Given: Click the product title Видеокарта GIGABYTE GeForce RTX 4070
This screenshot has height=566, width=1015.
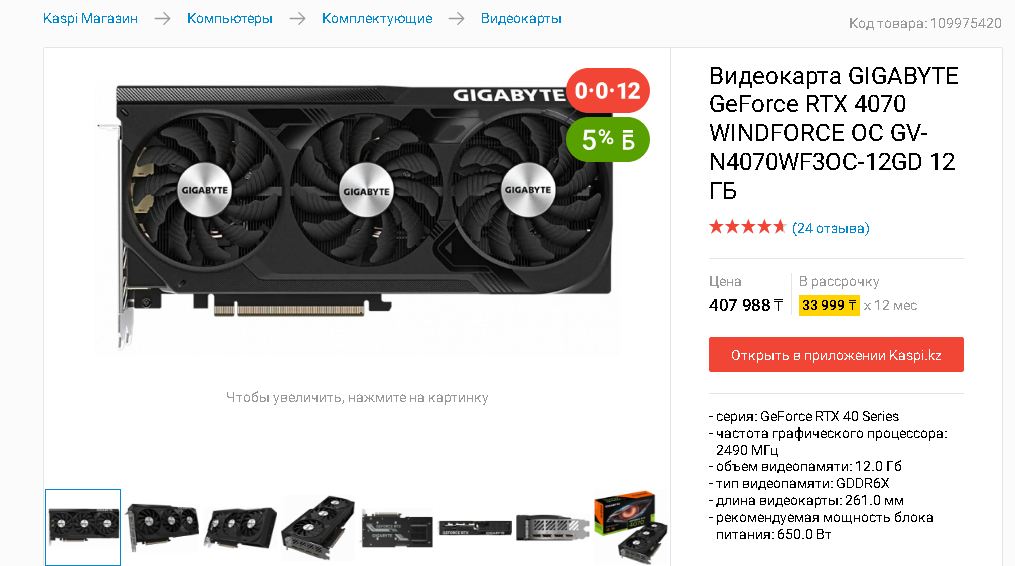Looking at the screenshot, I should click(834, 133).
